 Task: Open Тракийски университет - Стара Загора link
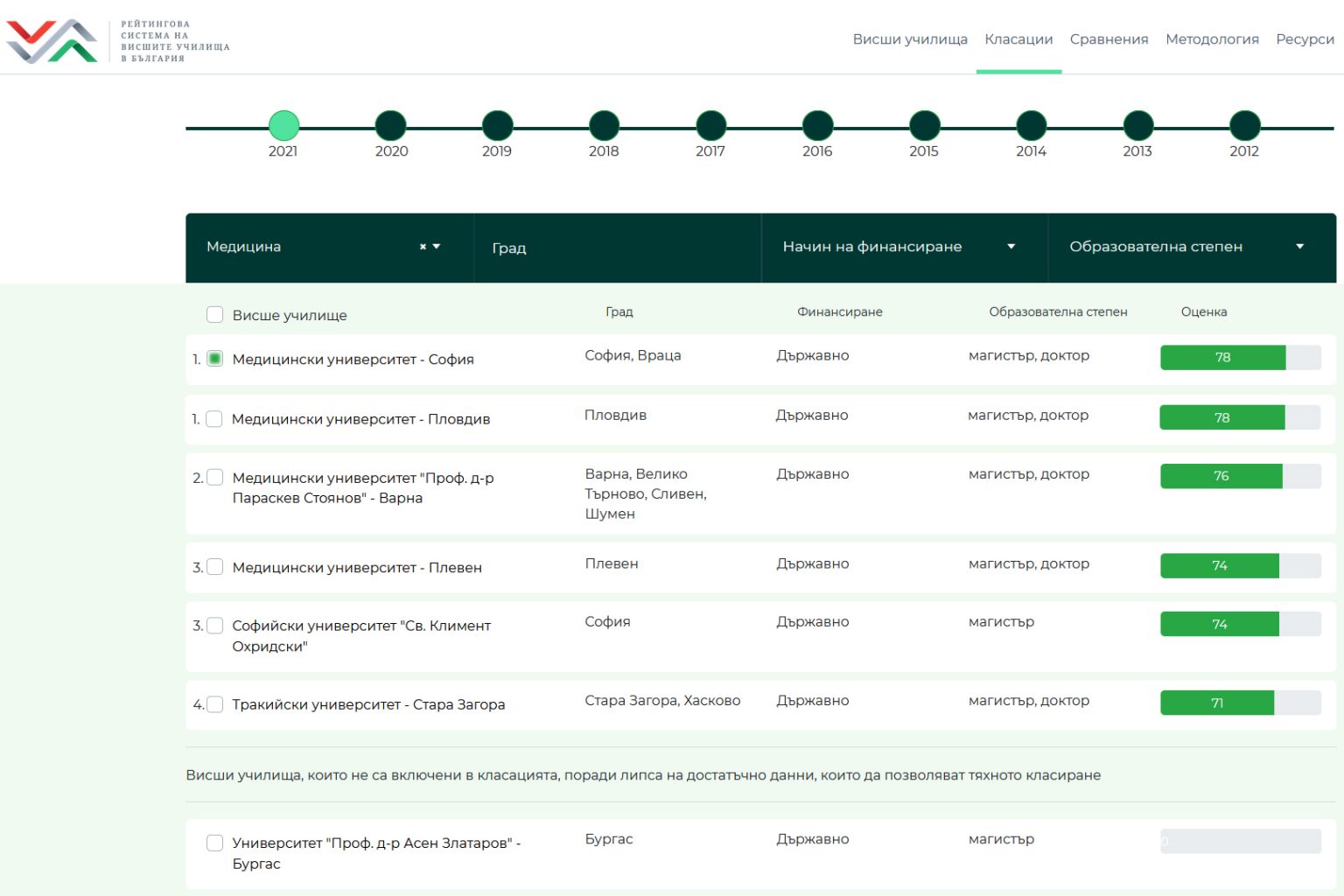(368, 704)
